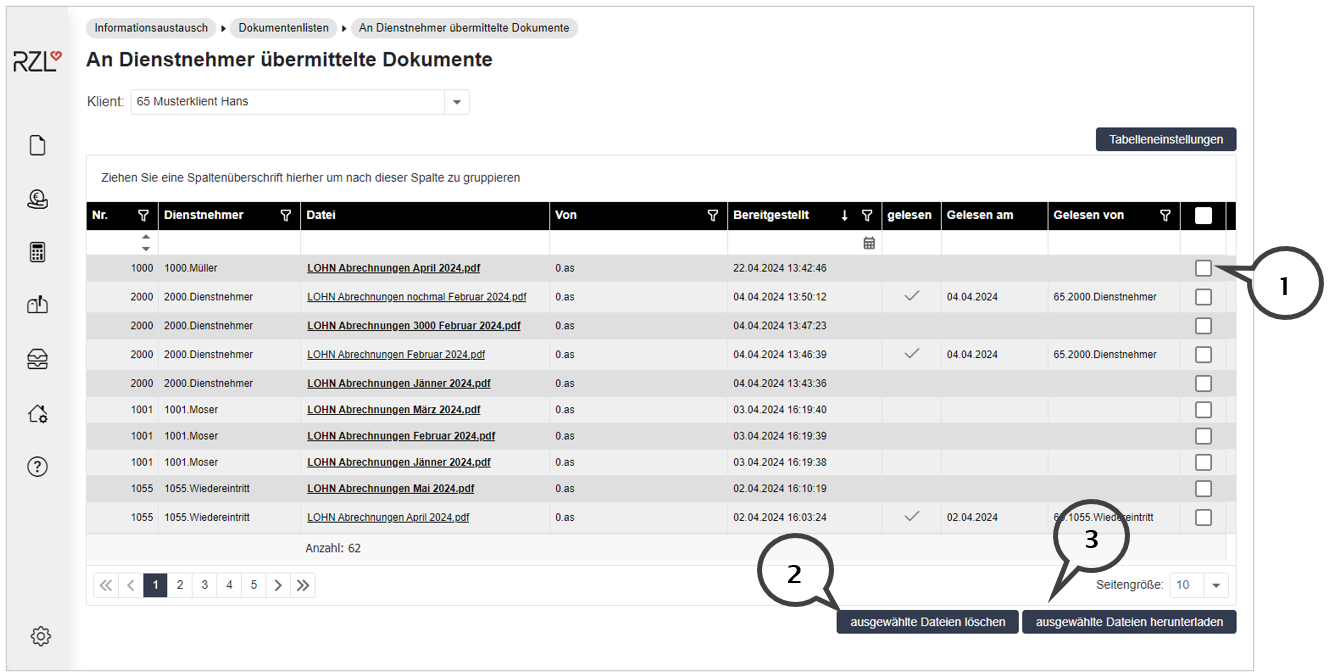
Task: Toggle the select-all checkbox in table header
Action: point(1203,215)
